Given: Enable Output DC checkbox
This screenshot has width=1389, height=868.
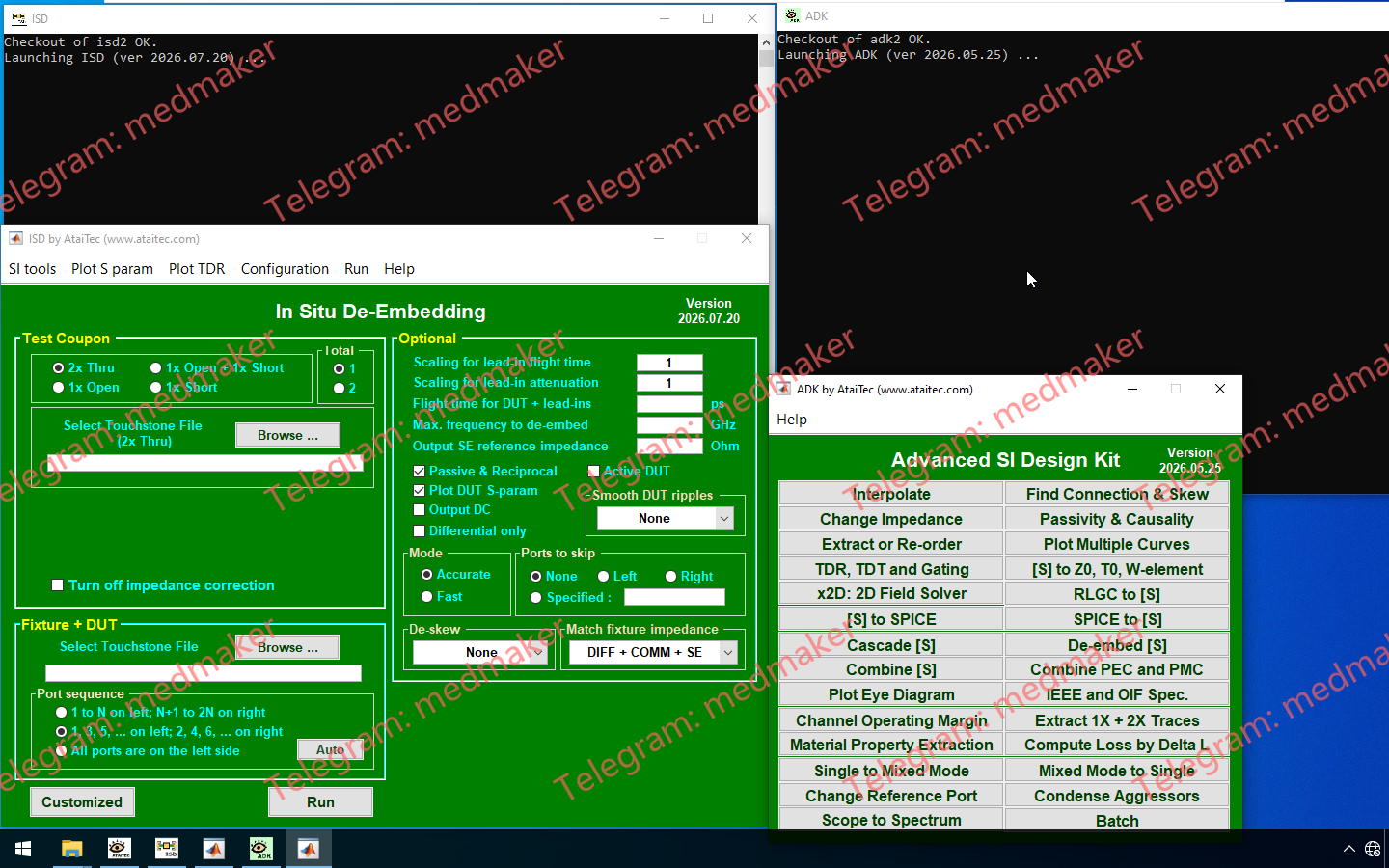Looking at the screenshot, I should pyautogui.click(x=419, y=510).
